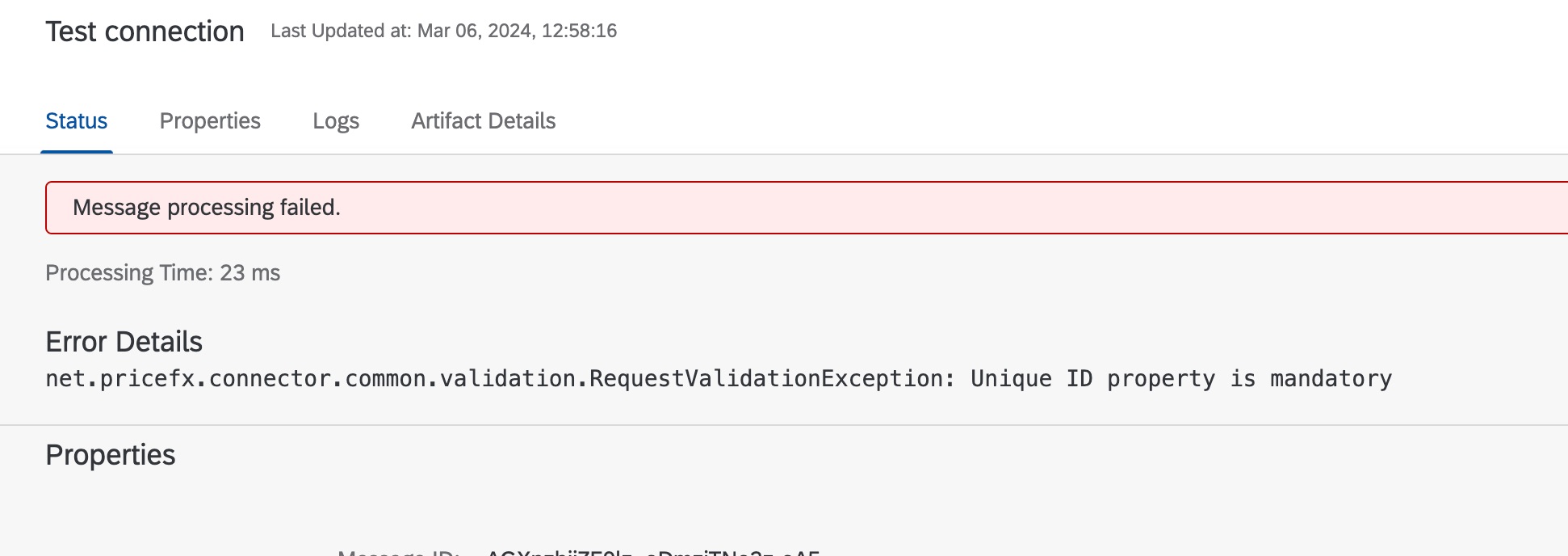The height and width of the screenshot is (556, 1568).
Task: Click the "Error Details" heading
Action: click(124, 342)
